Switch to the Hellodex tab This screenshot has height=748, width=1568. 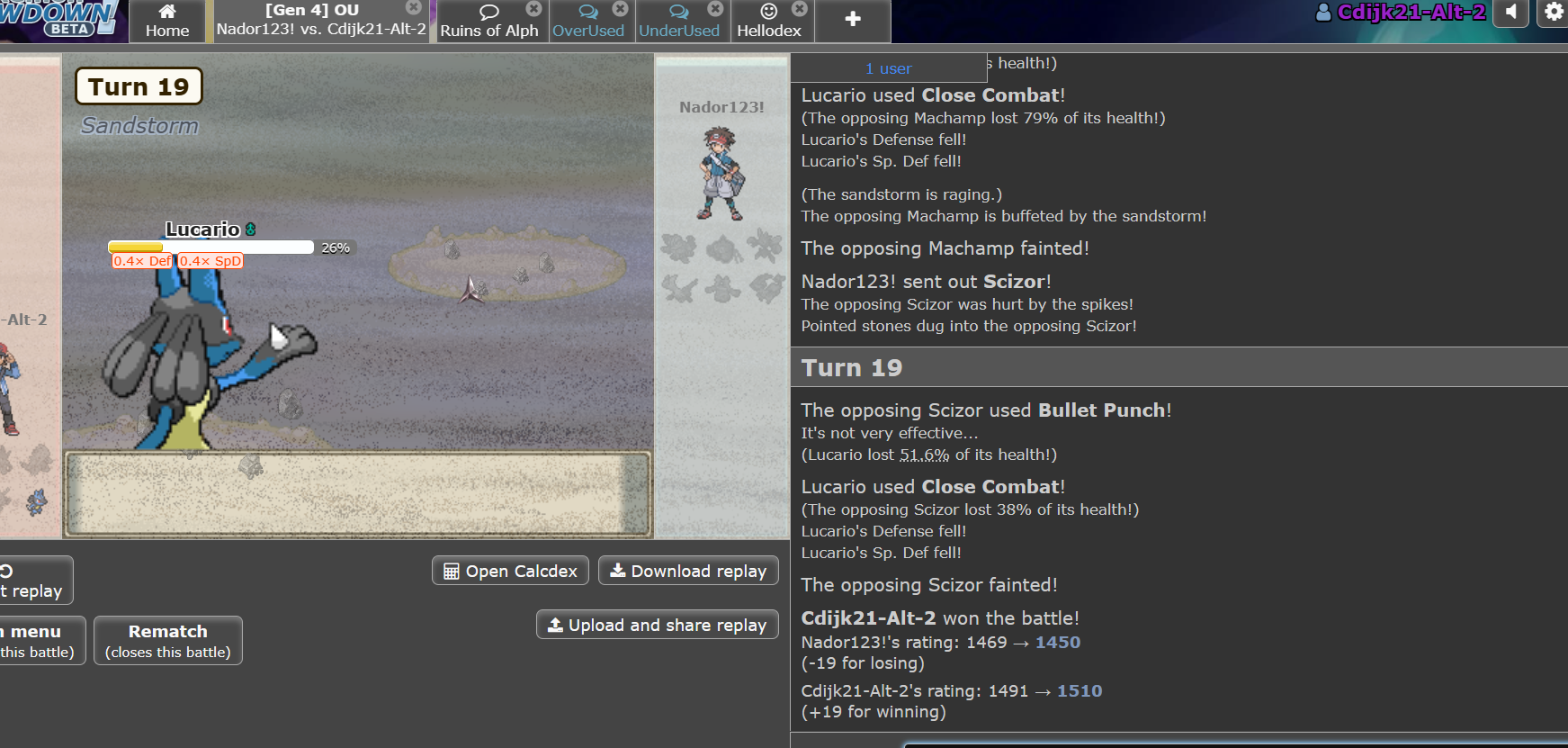[x=769, y=21]
